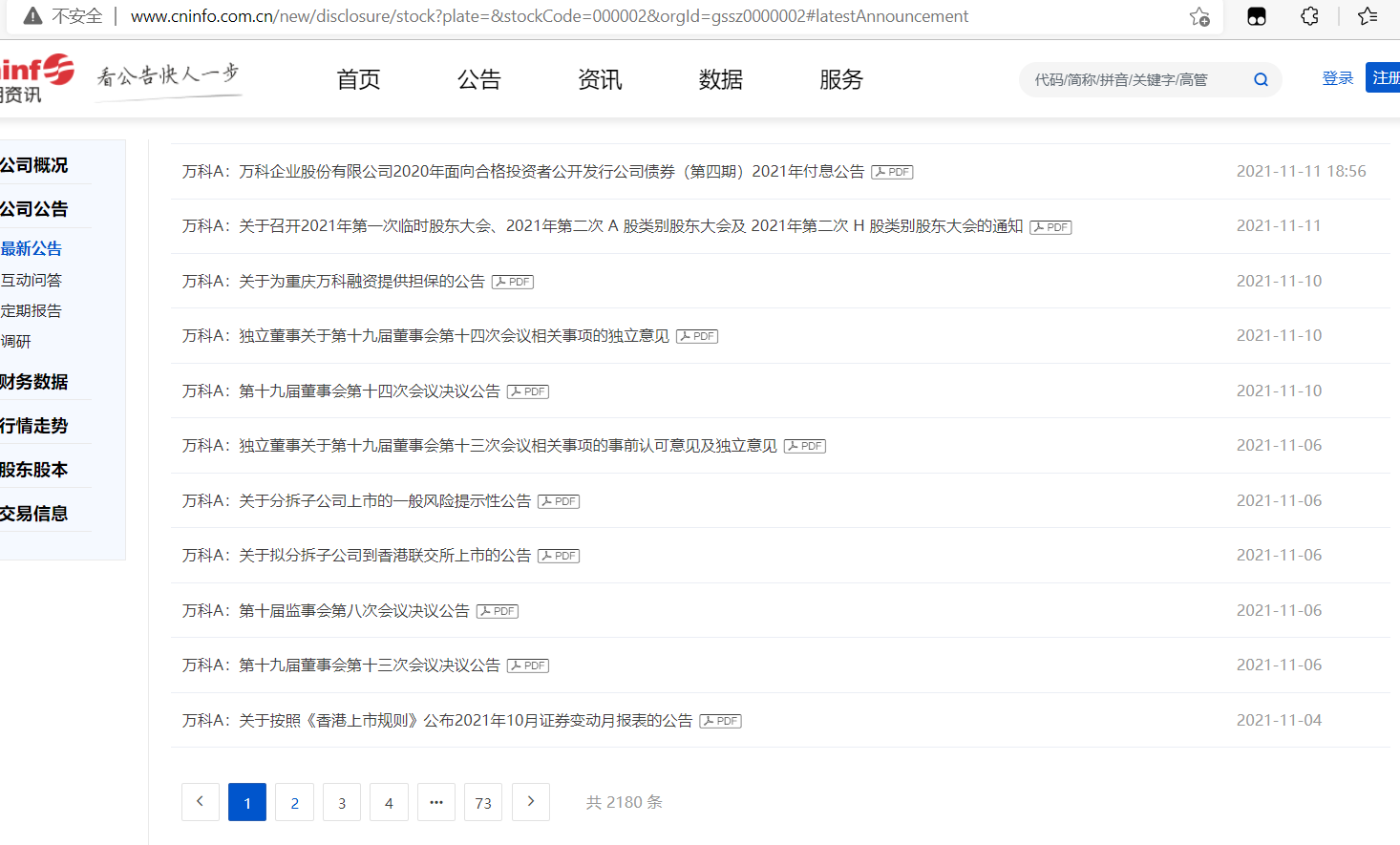The width and height of the screenshot is (1400, 845).
Task: Go to next page arrow
Action: [531, 802]
